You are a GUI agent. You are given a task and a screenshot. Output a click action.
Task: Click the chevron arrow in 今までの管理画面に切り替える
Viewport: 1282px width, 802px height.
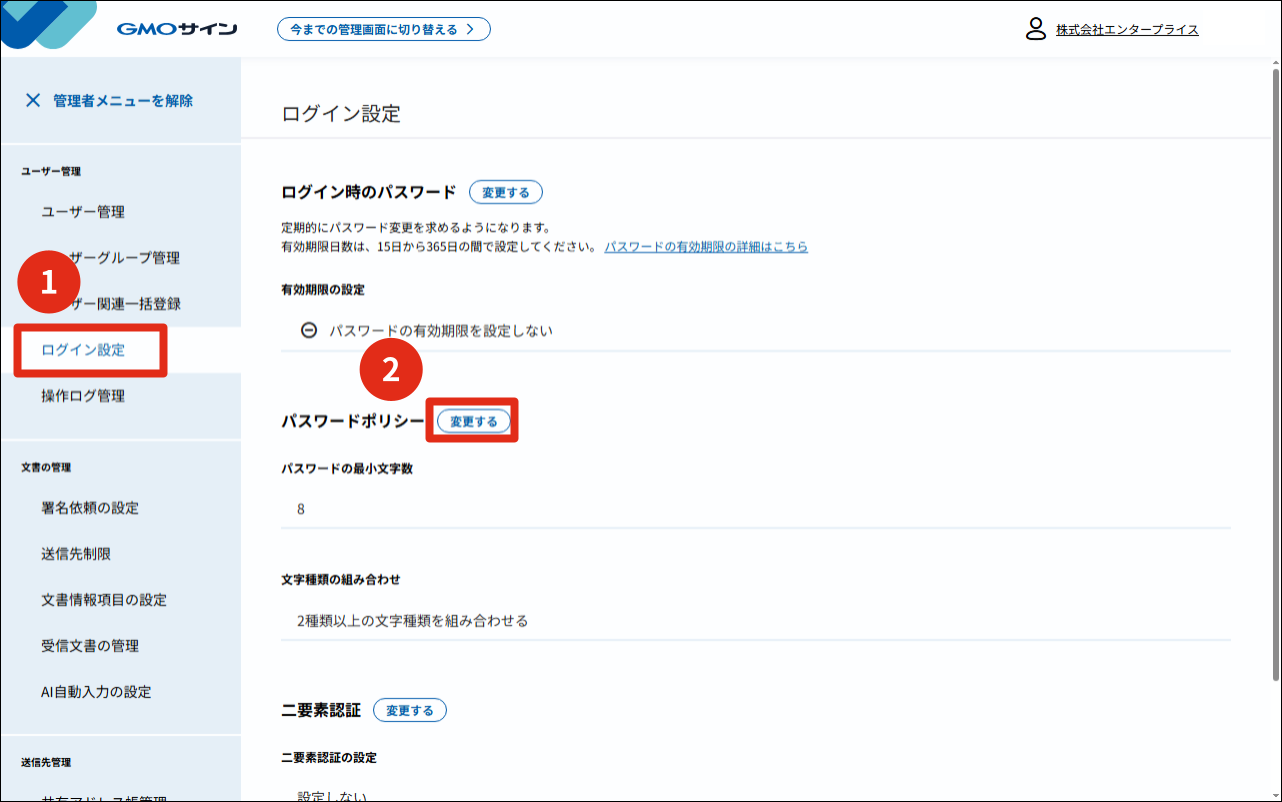point(470,29)
